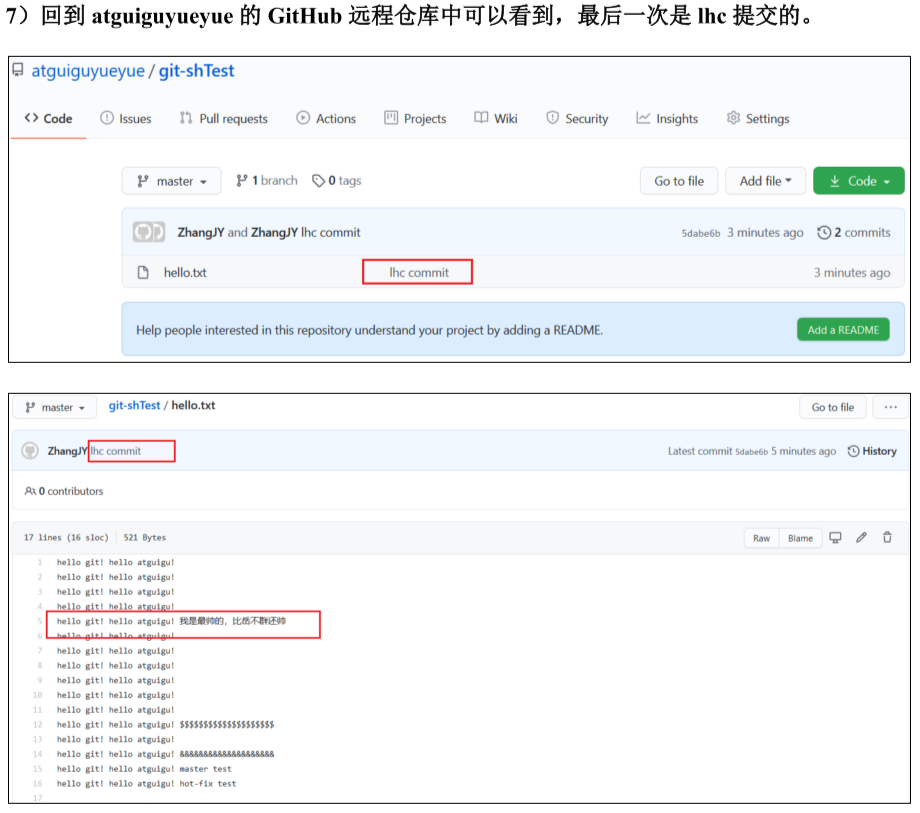Click the file icon next to hello.txt

(143, 273)
